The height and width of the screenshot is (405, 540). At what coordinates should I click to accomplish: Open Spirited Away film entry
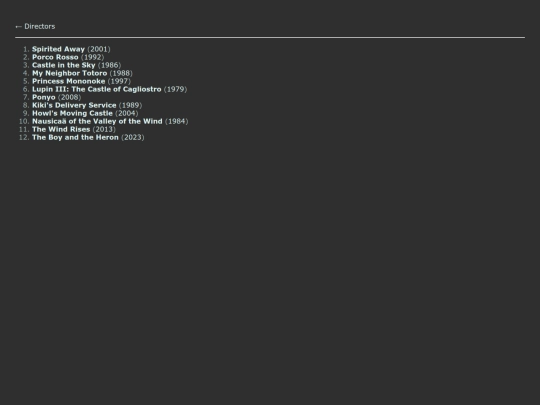[x=58, y=49]
